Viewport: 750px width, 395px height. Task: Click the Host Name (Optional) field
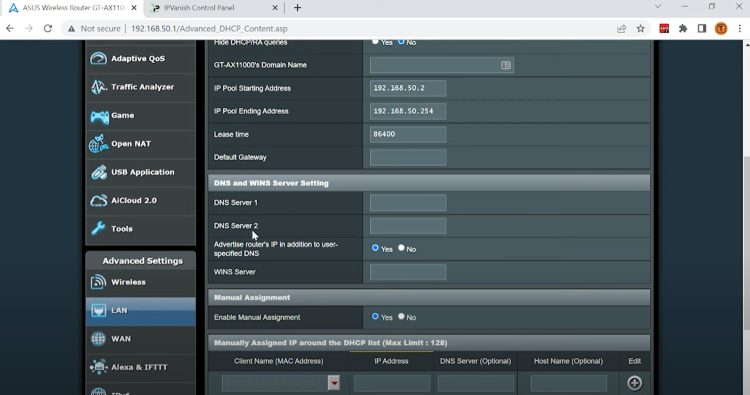(x=569, y=383)
